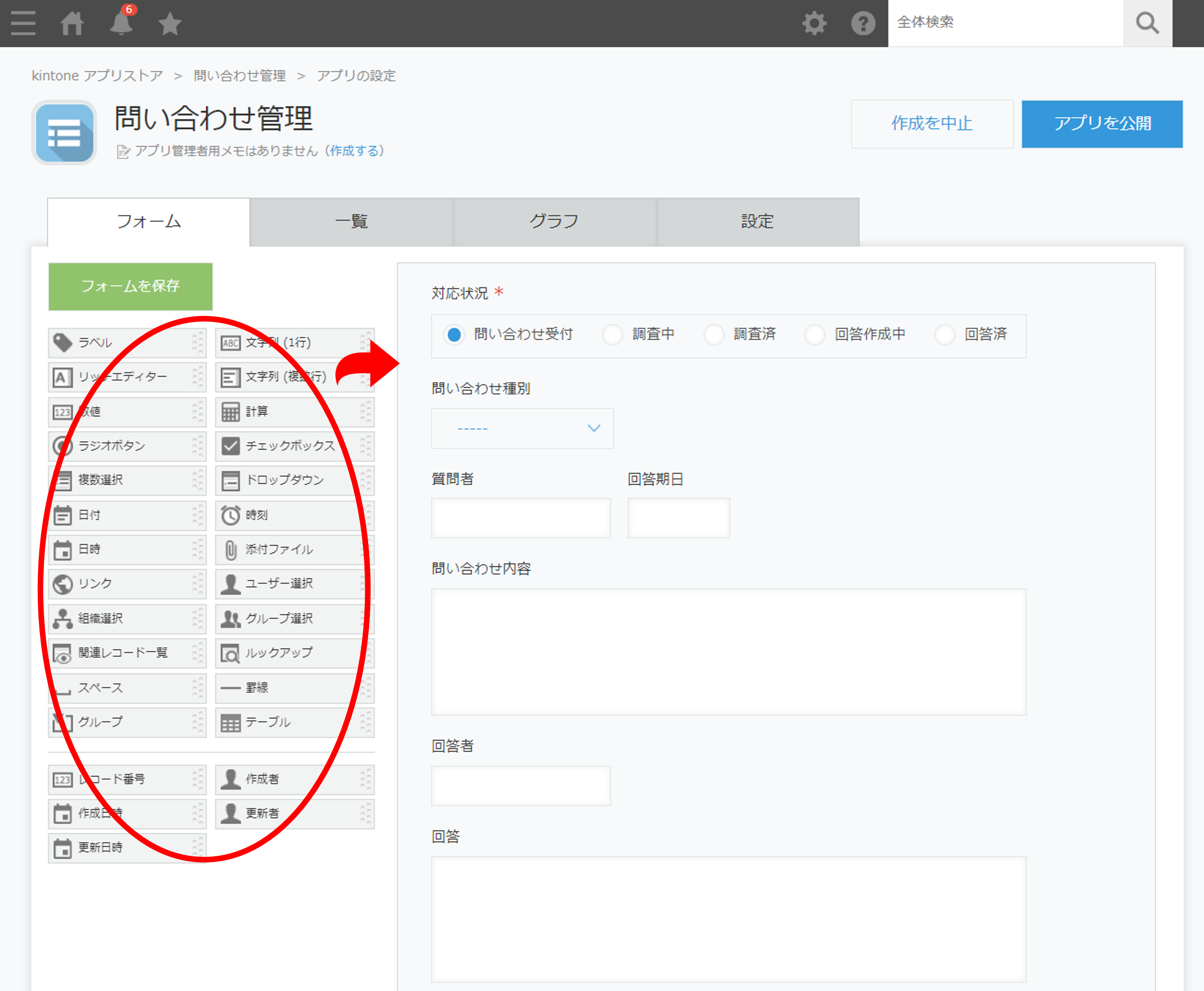Open the hamburger menu icon
Image resolution: width=1204 pixels, height=991 pixels.
coord(23,23)
